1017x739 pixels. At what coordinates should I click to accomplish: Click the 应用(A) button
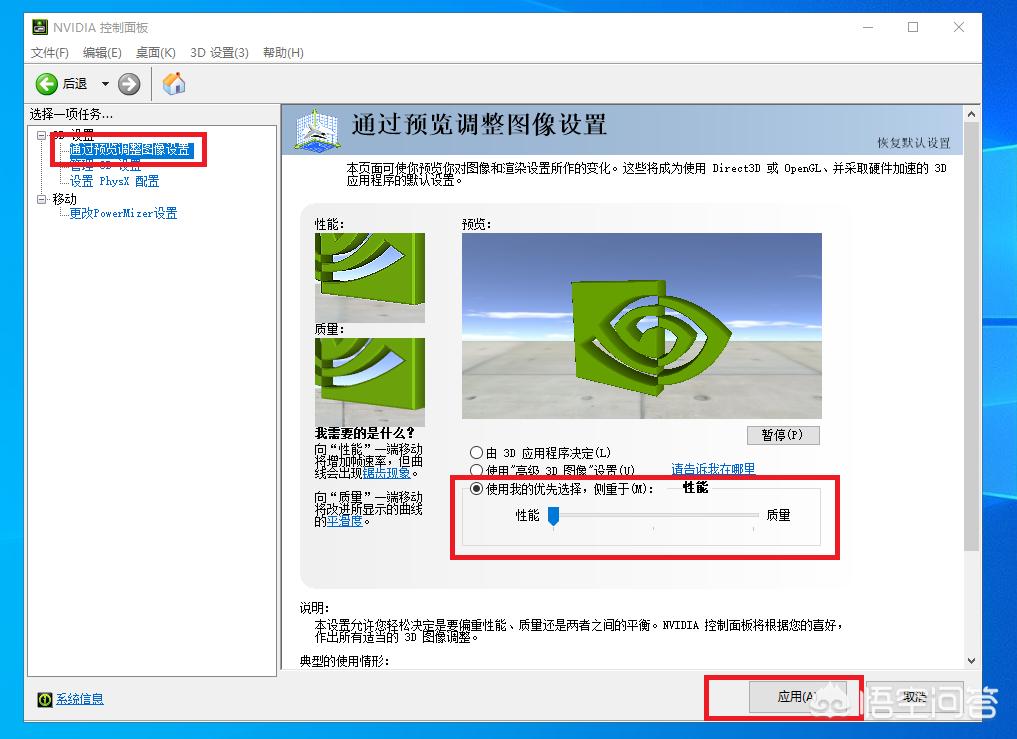click(x=798, y=697)
